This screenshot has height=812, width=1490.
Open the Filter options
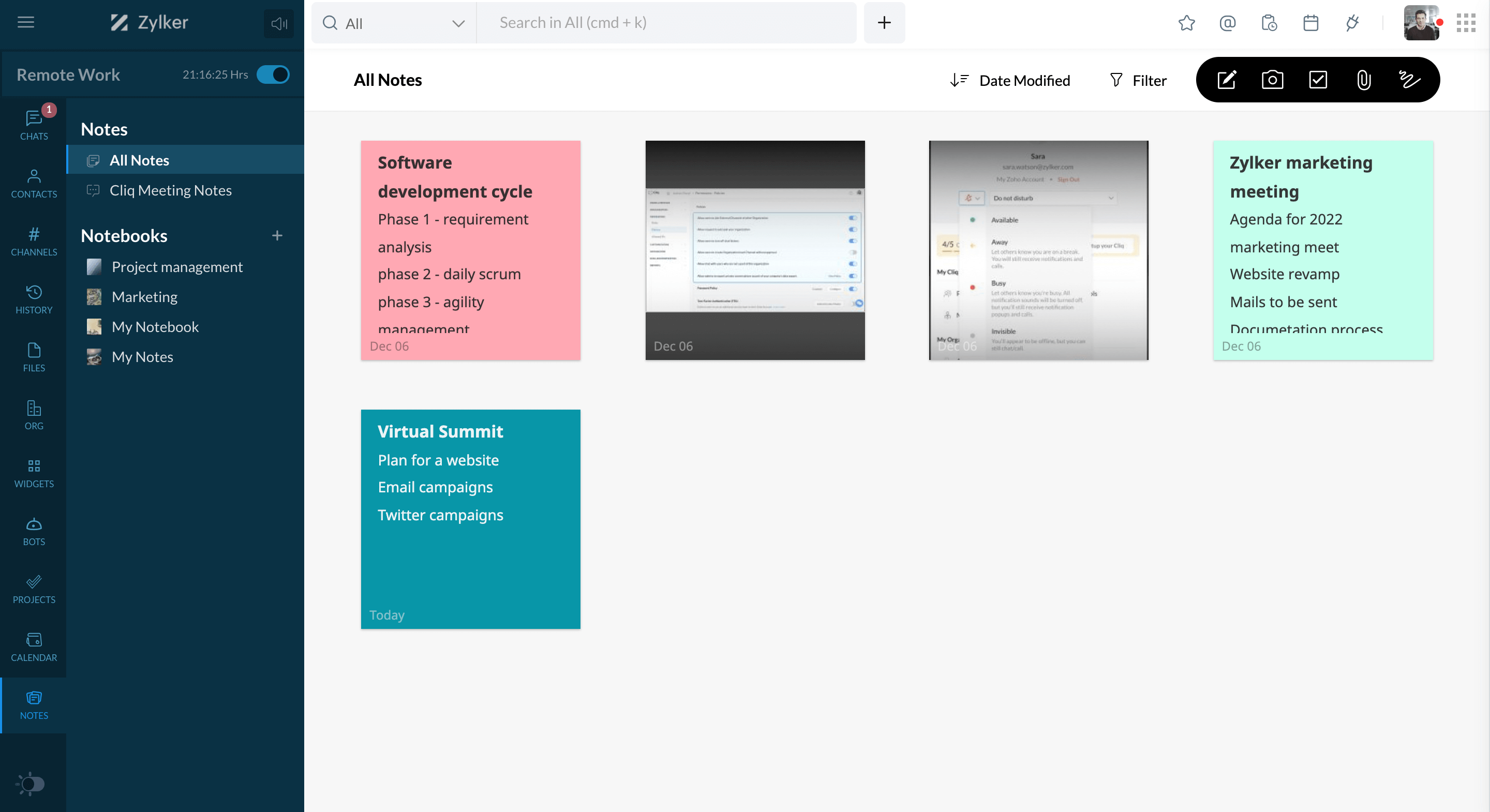(1138, 80)
